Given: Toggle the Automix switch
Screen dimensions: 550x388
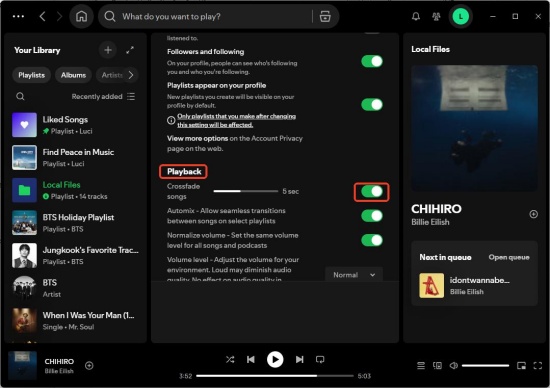Looking at the screenshot, I should tap(372, 216).
